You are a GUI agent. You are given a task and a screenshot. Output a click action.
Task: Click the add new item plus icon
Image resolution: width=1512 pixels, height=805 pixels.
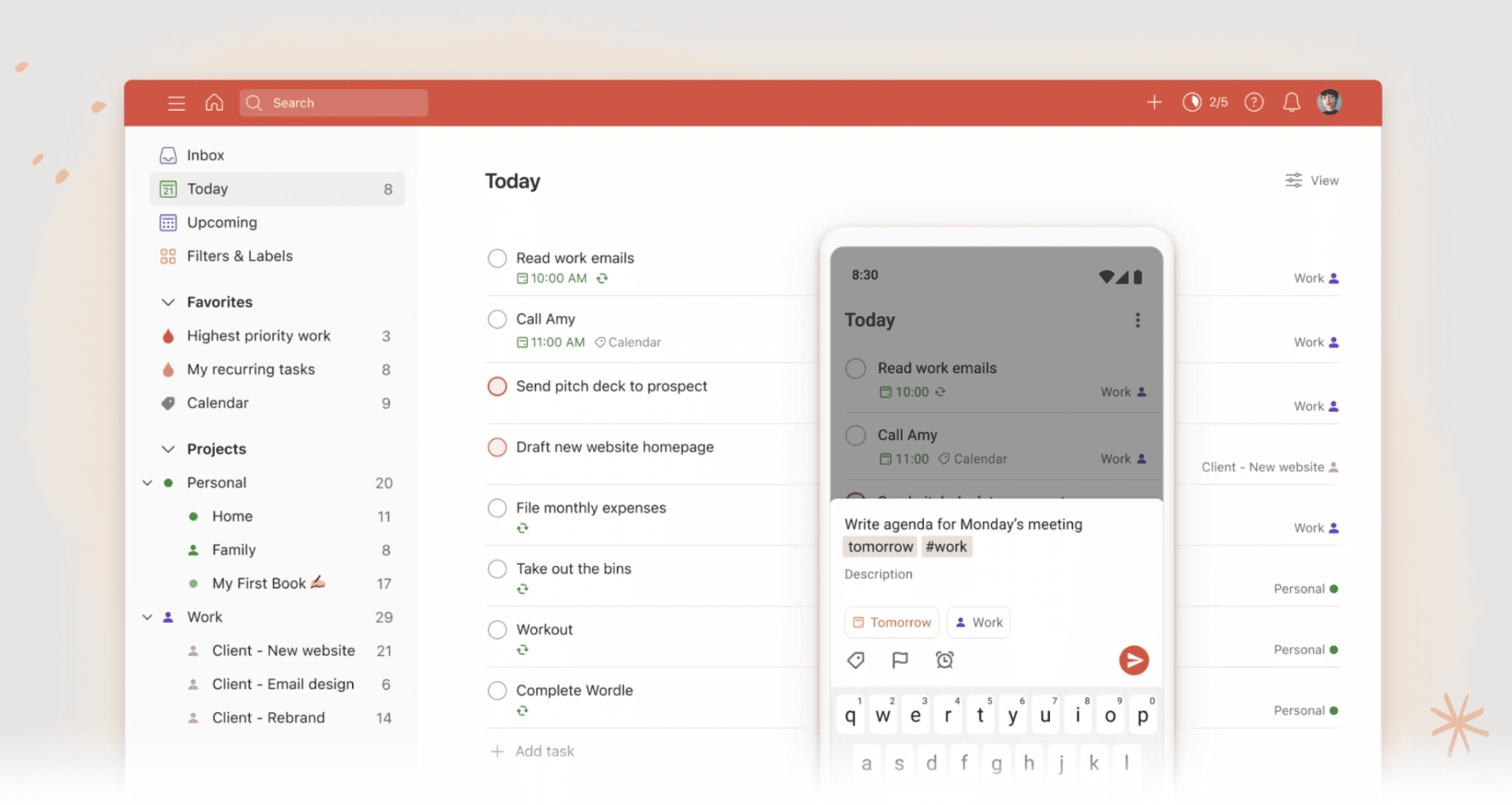point(1154,102)
